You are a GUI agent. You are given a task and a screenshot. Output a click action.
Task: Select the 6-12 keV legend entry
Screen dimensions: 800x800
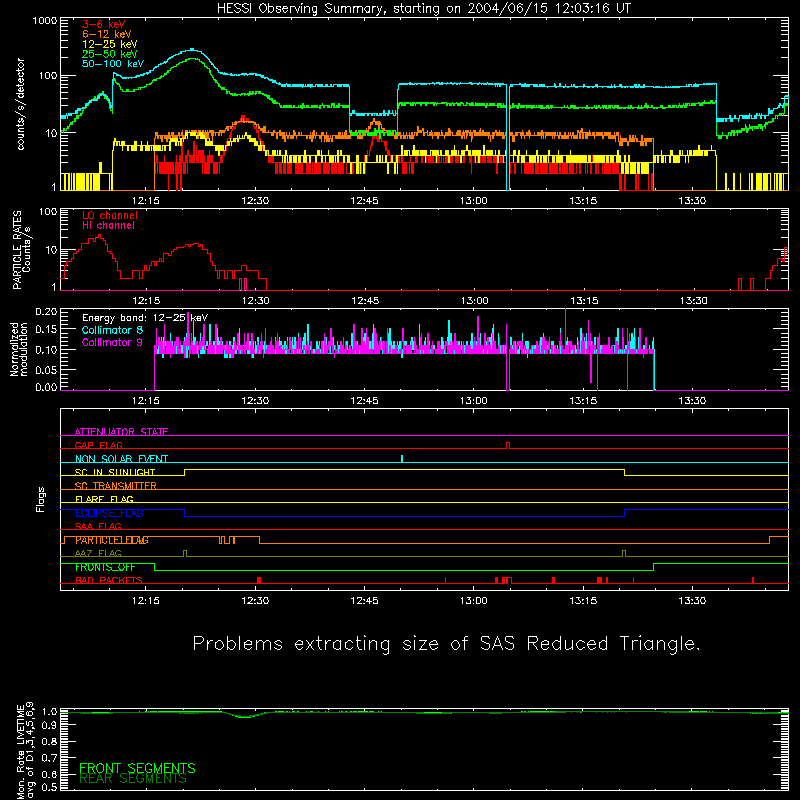click(x=107, y=34)
